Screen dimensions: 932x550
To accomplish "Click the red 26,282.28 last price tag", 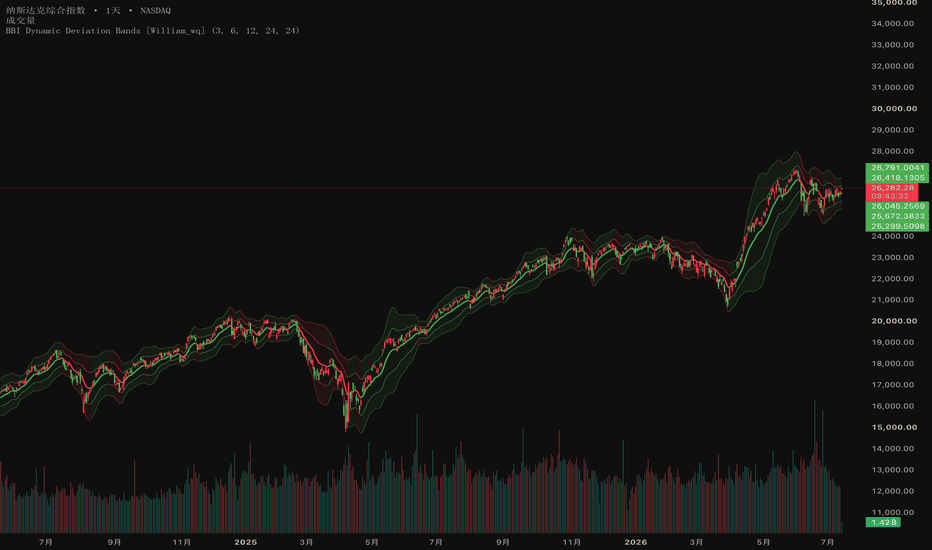I will (x=892, y=188).
